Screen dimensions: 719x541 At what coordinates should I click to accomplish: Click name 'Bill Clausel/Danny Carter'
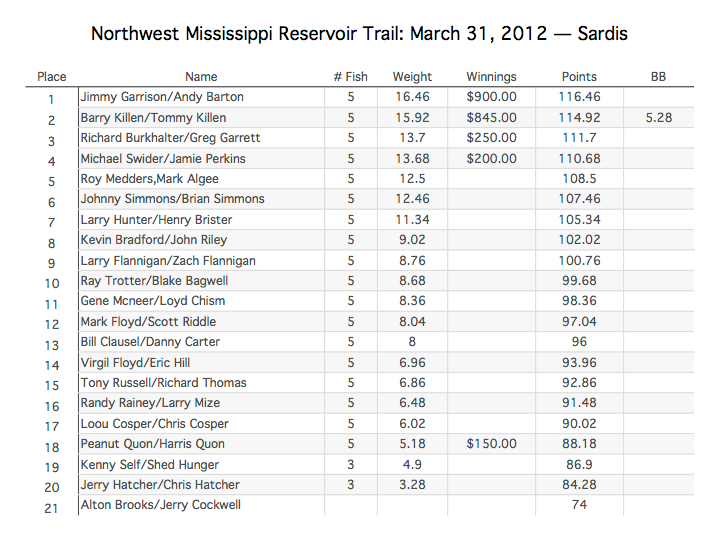[150, 342]
